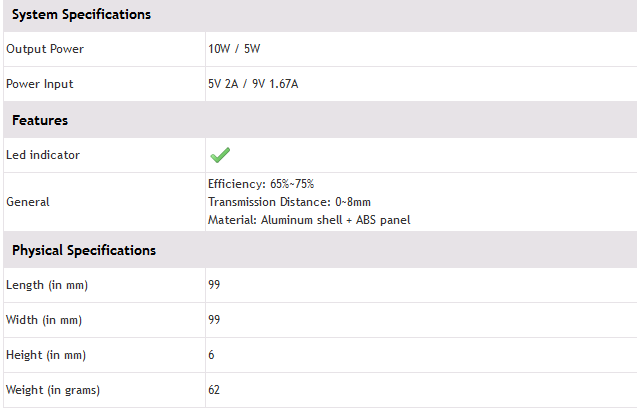637x410 pixels.
Task: Click the Transmission Distance: 0~8mm text
Action: click(x=289, y=202)
